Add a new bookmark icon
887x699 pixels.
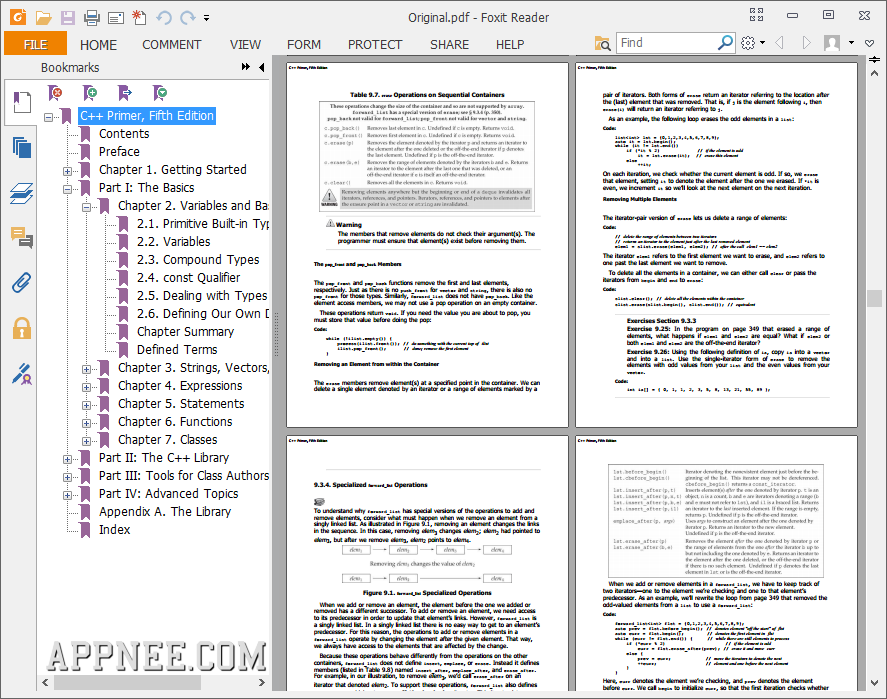pyautogui.click(x=89, y=93)
